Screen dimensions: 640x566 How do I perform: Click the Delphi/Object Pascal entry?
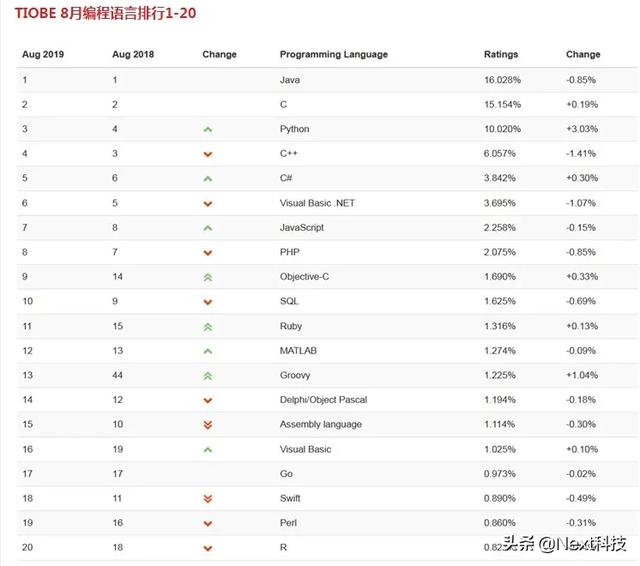[x=323, y=400]
